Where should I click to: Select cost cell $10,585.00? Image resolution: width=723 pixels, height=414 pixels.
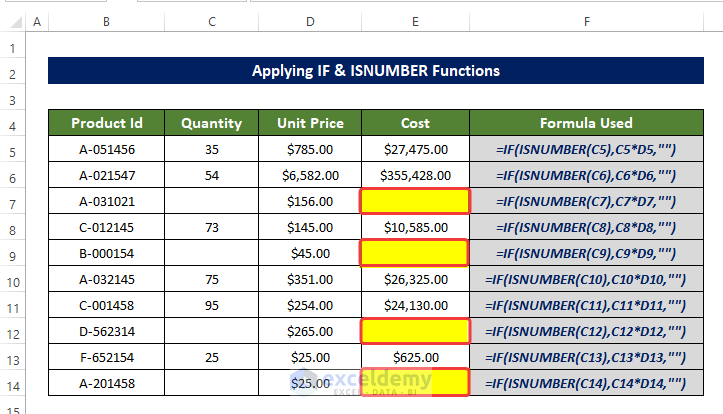[x=415, y=227]
